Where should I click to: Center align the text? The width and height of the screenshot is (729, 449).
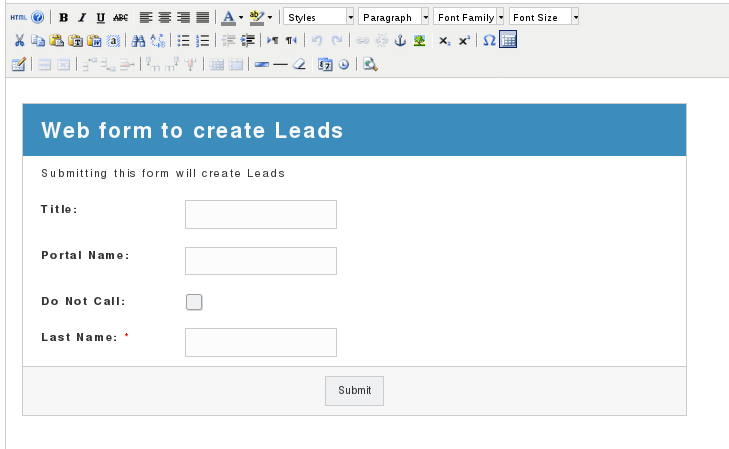(x=165, y=18)
